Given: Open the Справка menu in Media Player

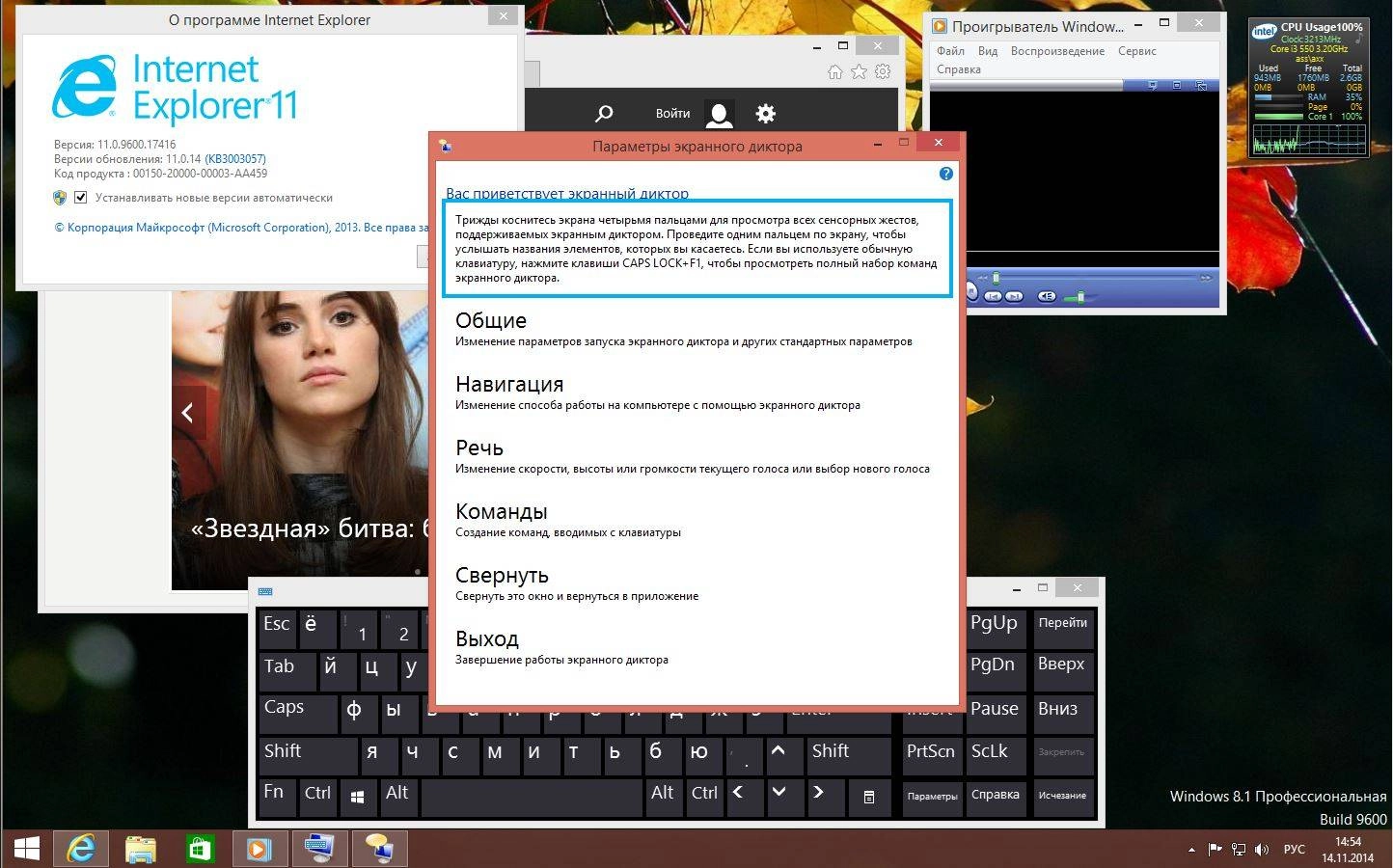Looking at the screenshot, I should click(x=958, y=69).
